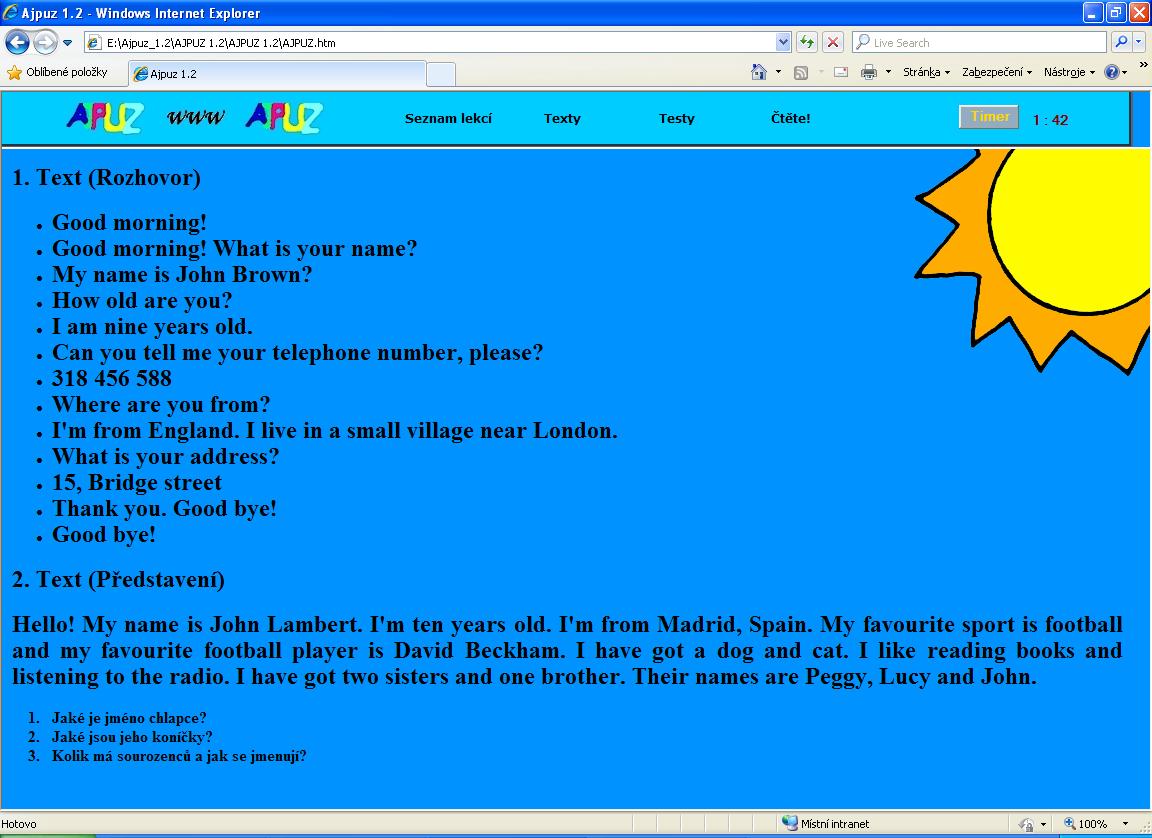Click the green Refresh arrows icon
The height and width of the screenshot is (838, 1152).
807,43
